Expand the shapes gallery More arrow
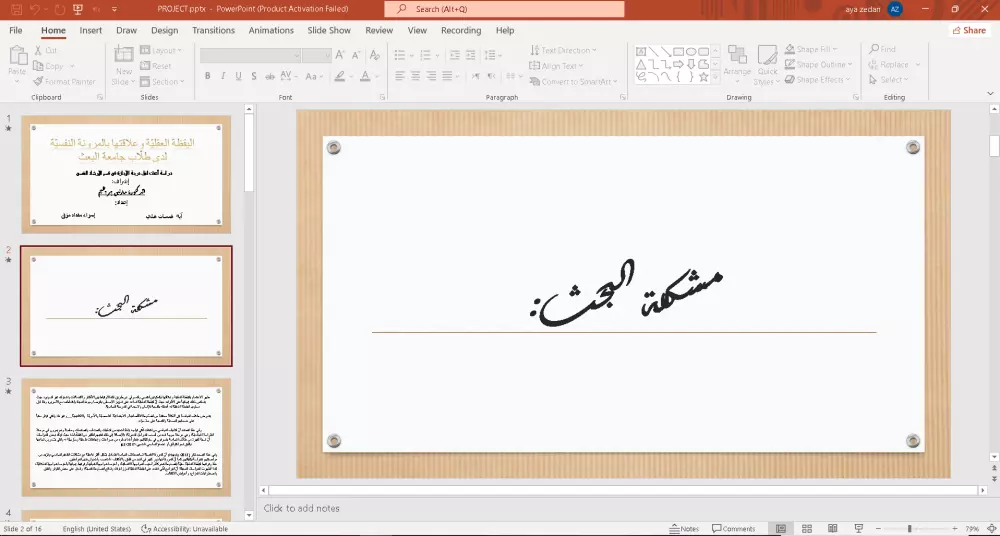Image resolution: width=1000 pixels, height=536 pixels. point(716,76)
